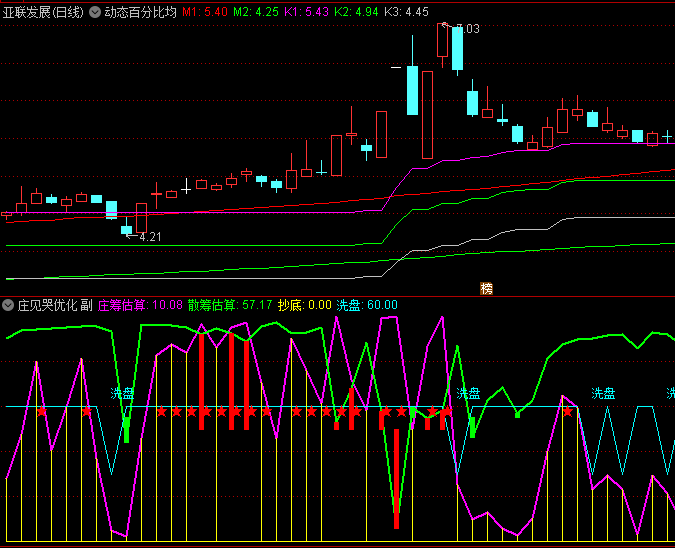Click the 动态百分比均 indicator name
675x548 pixels.
click(x=140, y=13)
